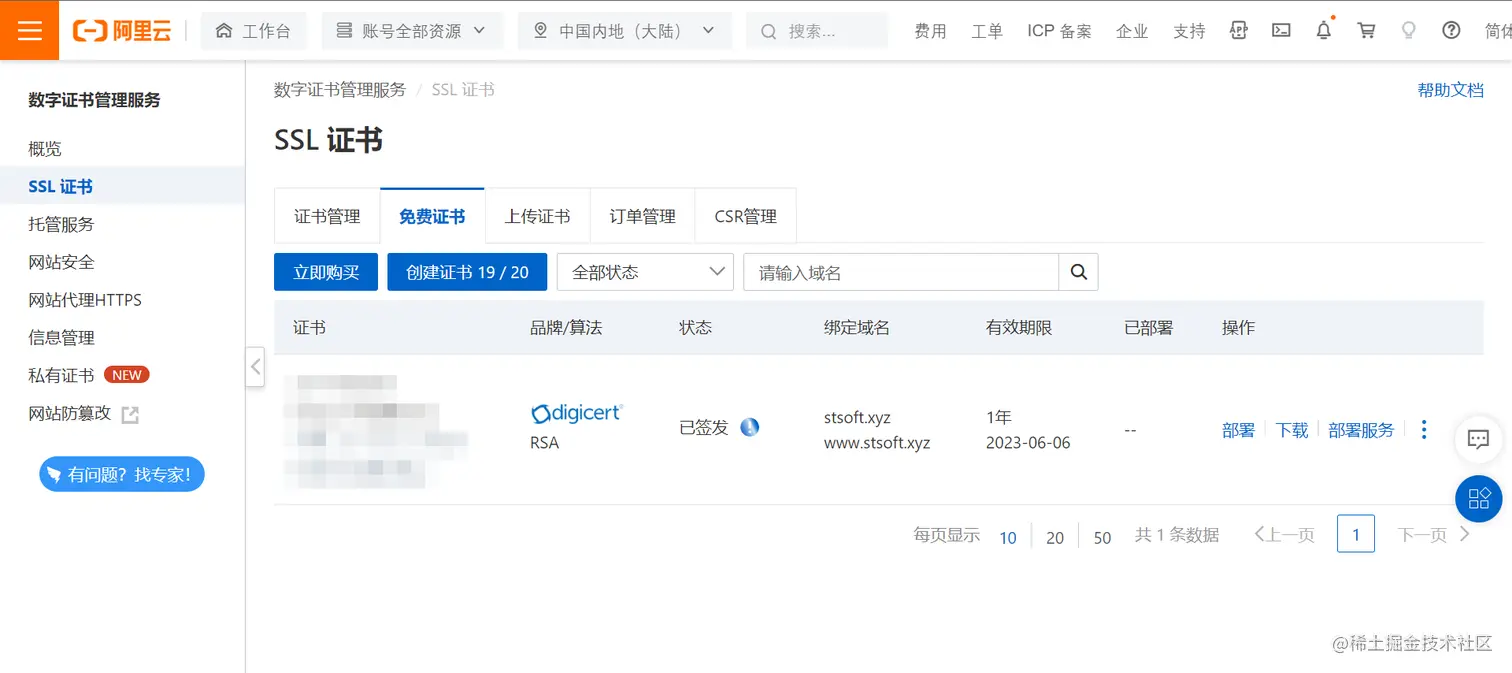The image size is (1512, 673).
Task: Click the 立即购买 button
Action: tap(326, 272)
